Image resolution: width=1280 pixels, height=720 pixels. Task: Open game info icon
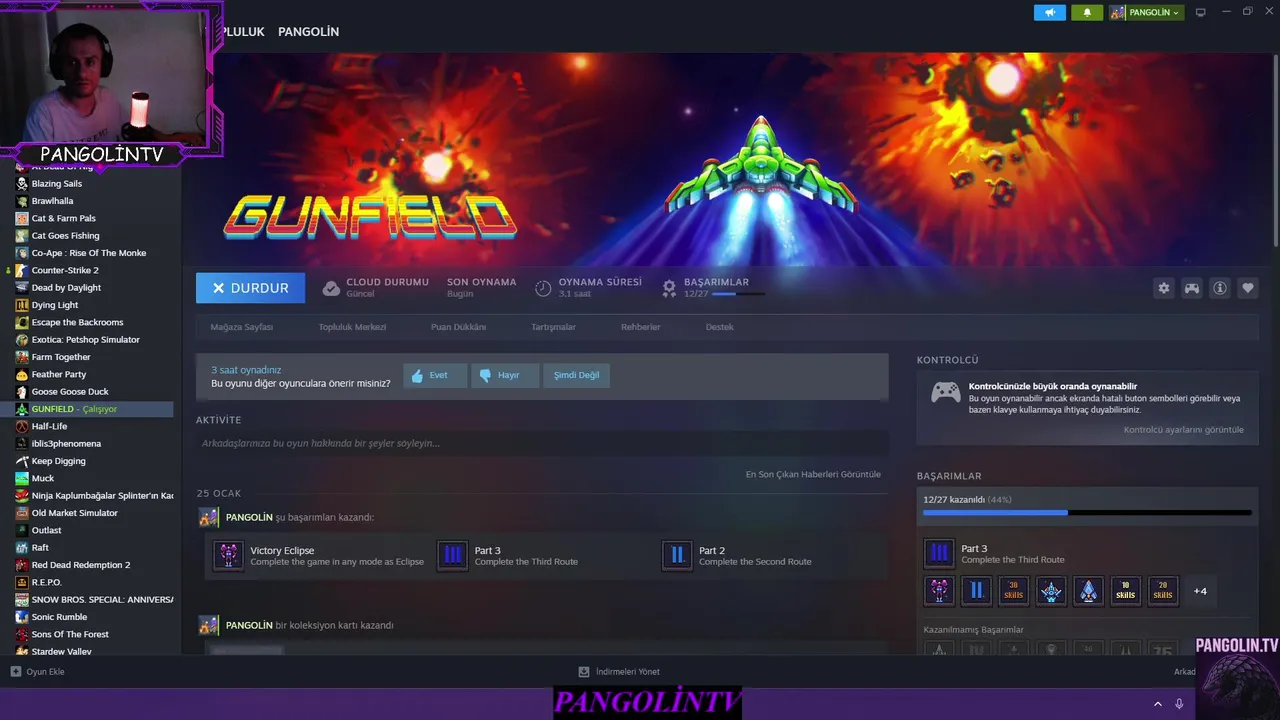[1220, 288]
